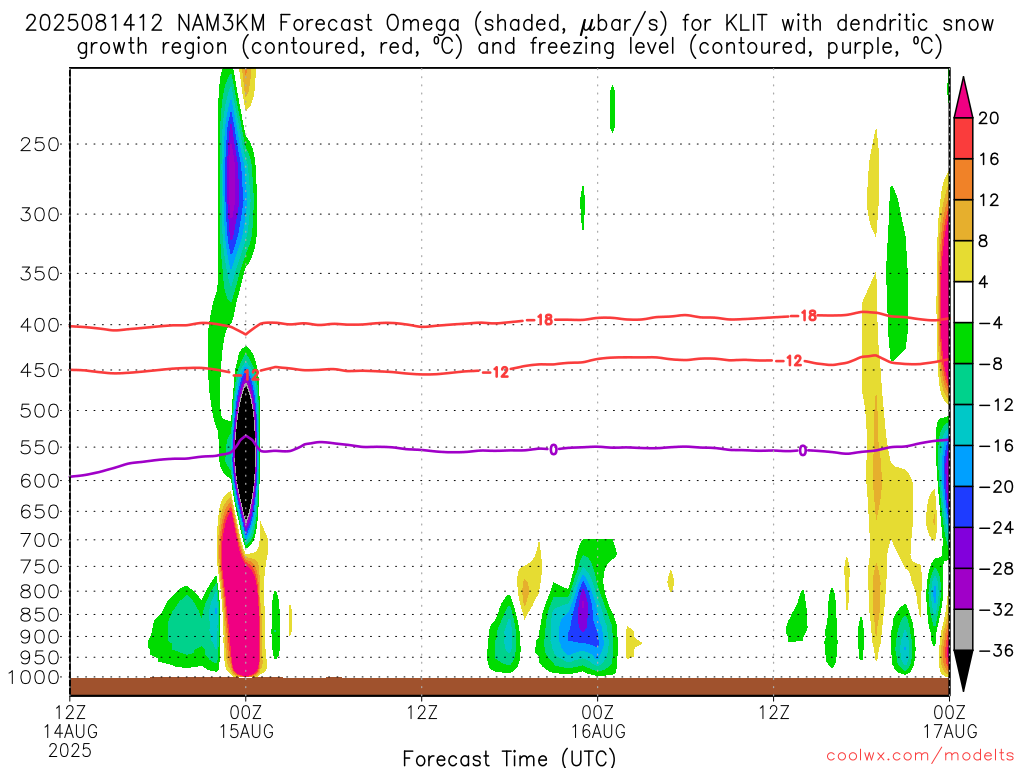The width and height of the screenshot is (1024, 768).
Task: Click the -18 contour label after the second-to-last 12Z
Action: [x=804, y=315]
